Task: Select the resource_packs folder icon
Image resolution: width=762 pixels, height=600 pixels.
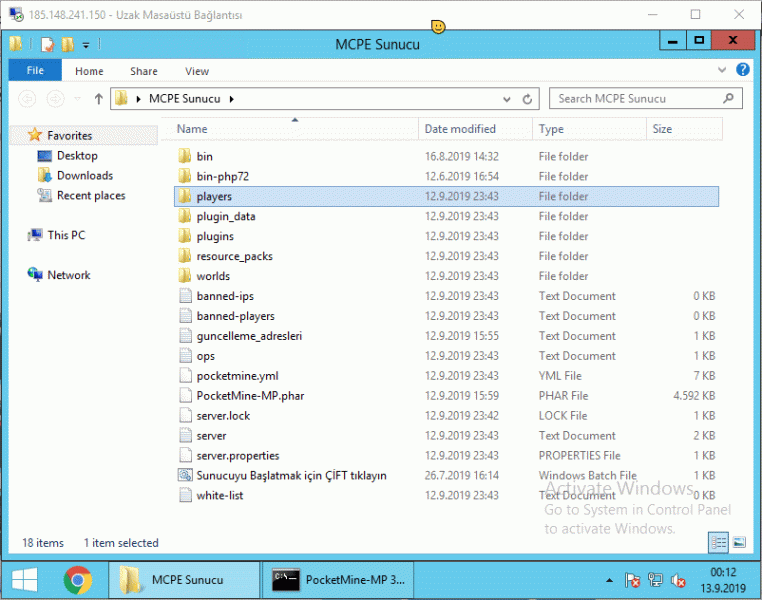Action: (185, 256)
